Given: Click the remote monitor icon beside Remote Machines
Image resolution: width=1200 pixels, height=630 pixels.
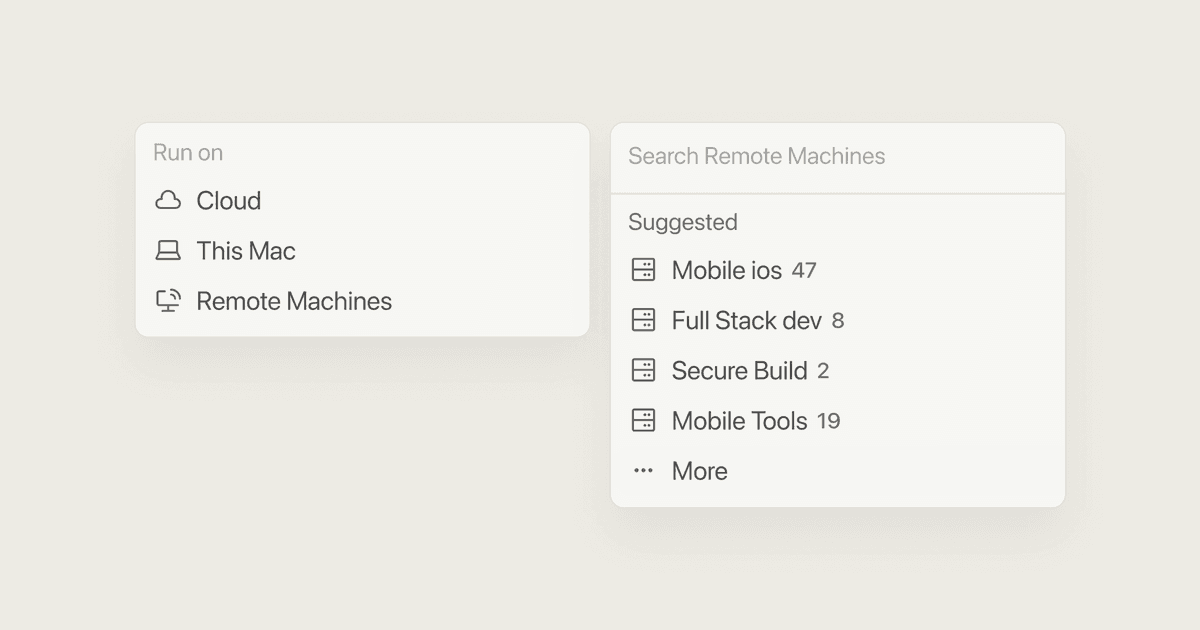Looking at the screenshot, I should (x=168, y=301).
